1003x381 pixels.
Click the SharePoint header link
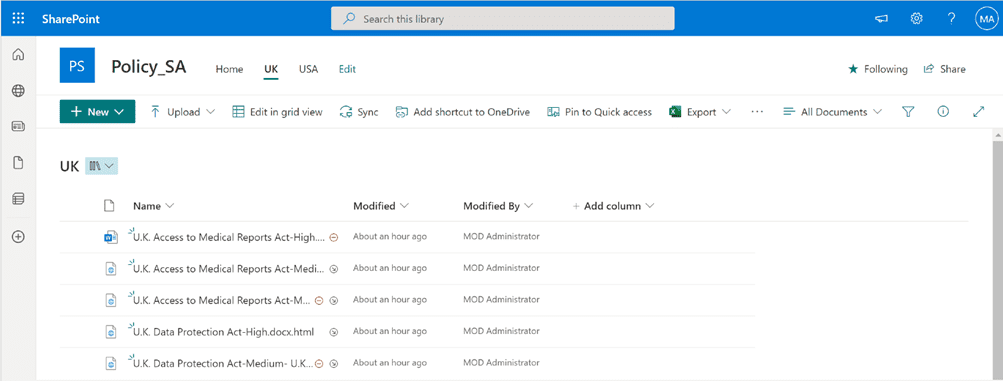pyautogui.click(x=70, y=19)
